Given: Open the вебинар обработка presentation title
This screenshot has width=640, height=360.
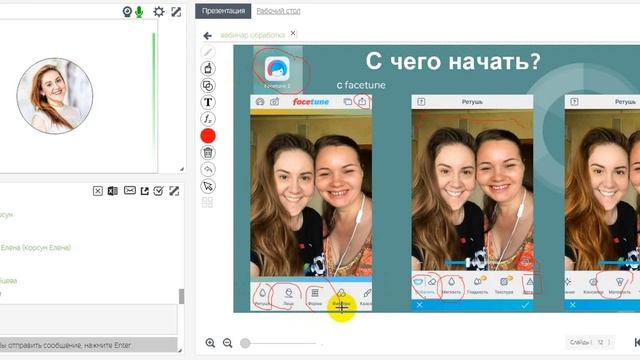Looking at the screenshot, I should pos(252,35).
